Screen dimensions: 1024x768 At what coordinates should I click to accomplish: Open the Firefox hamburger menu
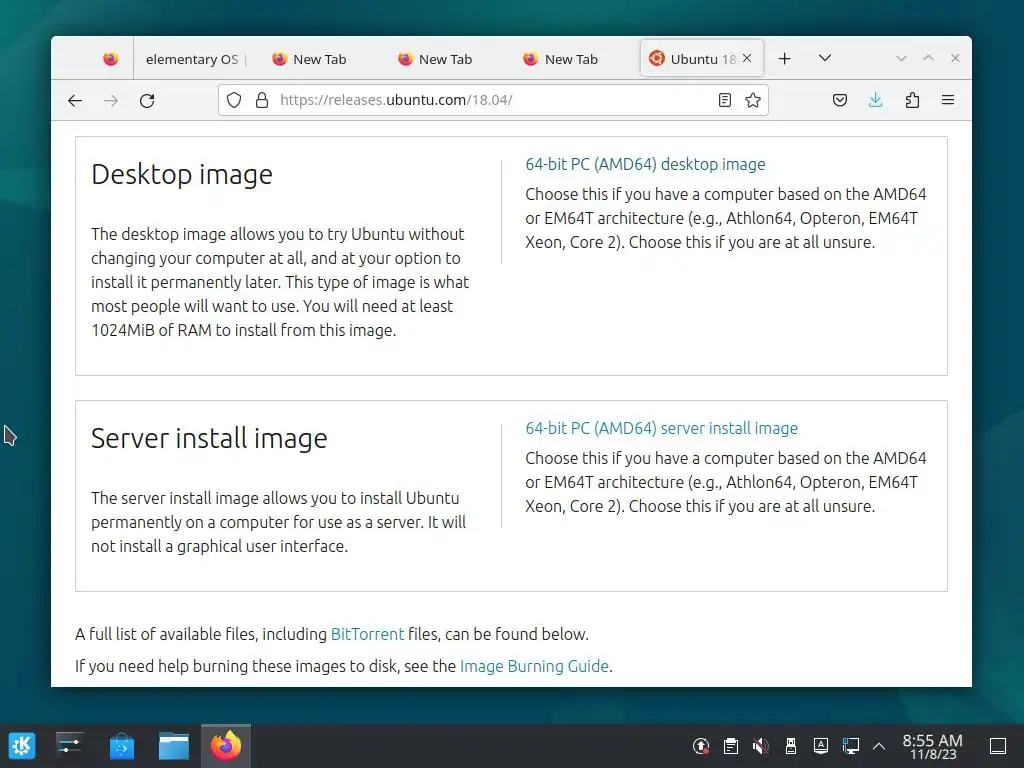click(948, 100)
